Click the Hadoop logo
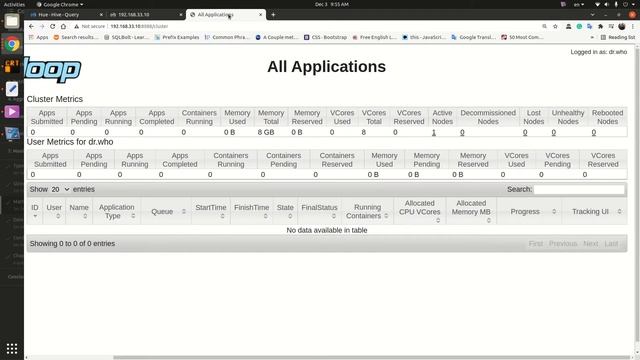 pos(53,70)
